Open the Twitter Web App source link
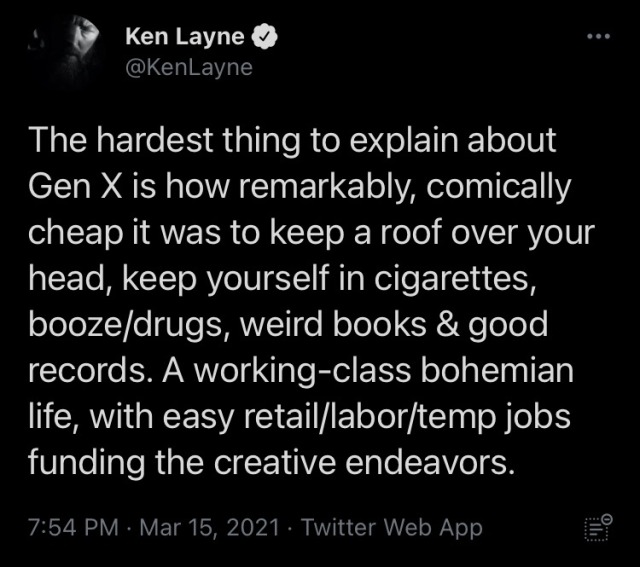Viewport: 640px width, 567px height. coord(391,527)
